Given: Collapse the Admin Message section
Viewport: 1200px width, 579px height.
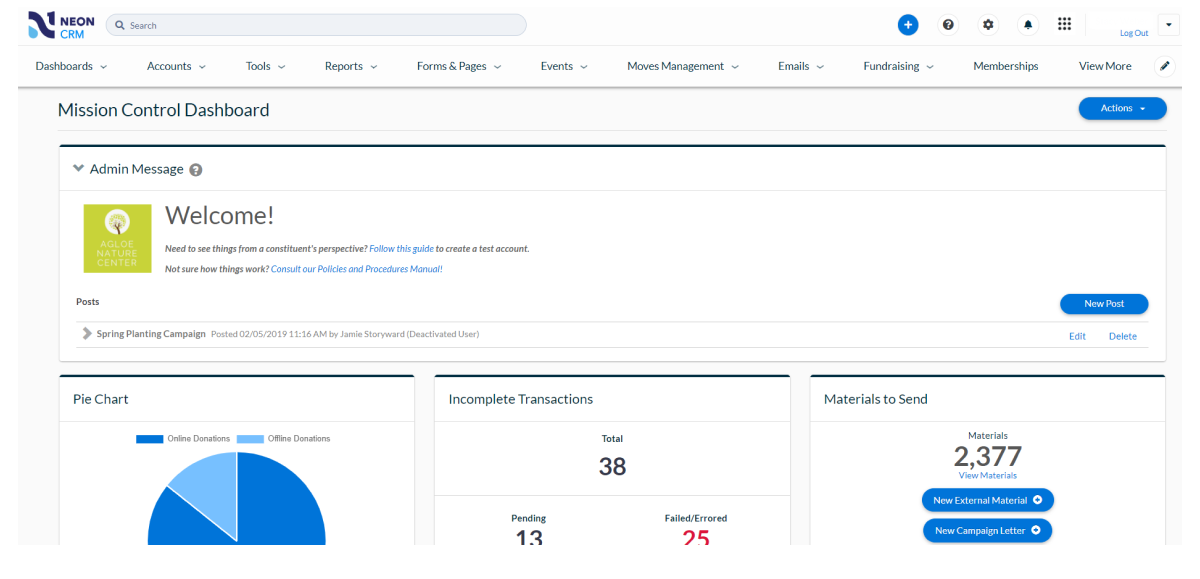Looking at the screenshot, I should [79, 169].
